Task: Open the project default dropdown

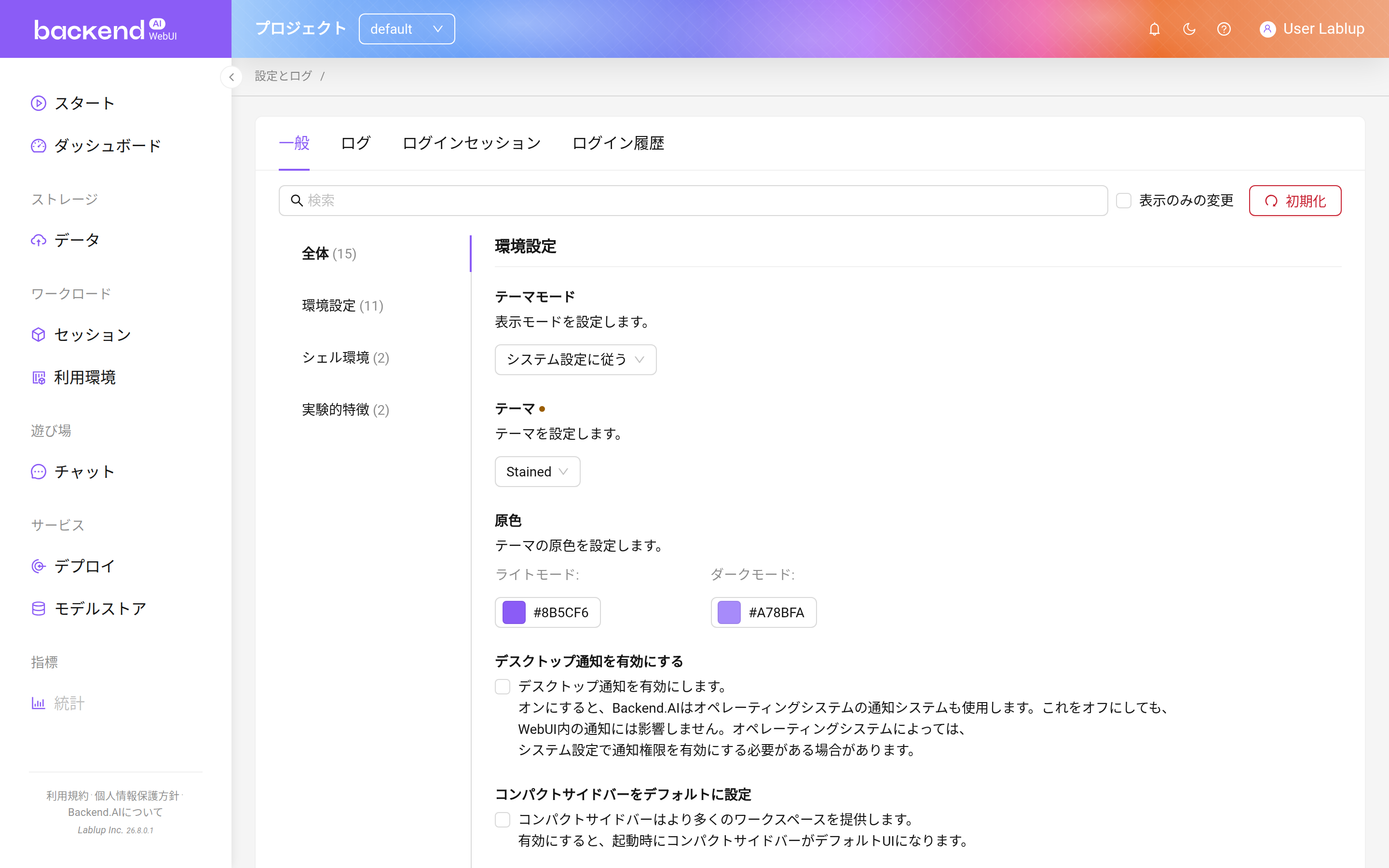Action: click(x=407, y=29)
